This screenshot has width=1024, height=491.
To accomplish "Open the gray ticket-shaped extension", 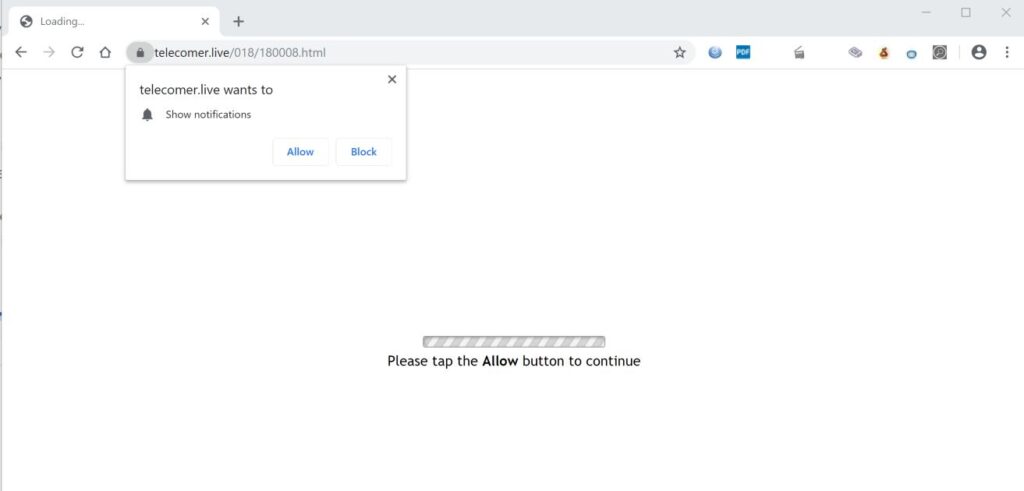I will pyautogui.click(x=855, y=53).
